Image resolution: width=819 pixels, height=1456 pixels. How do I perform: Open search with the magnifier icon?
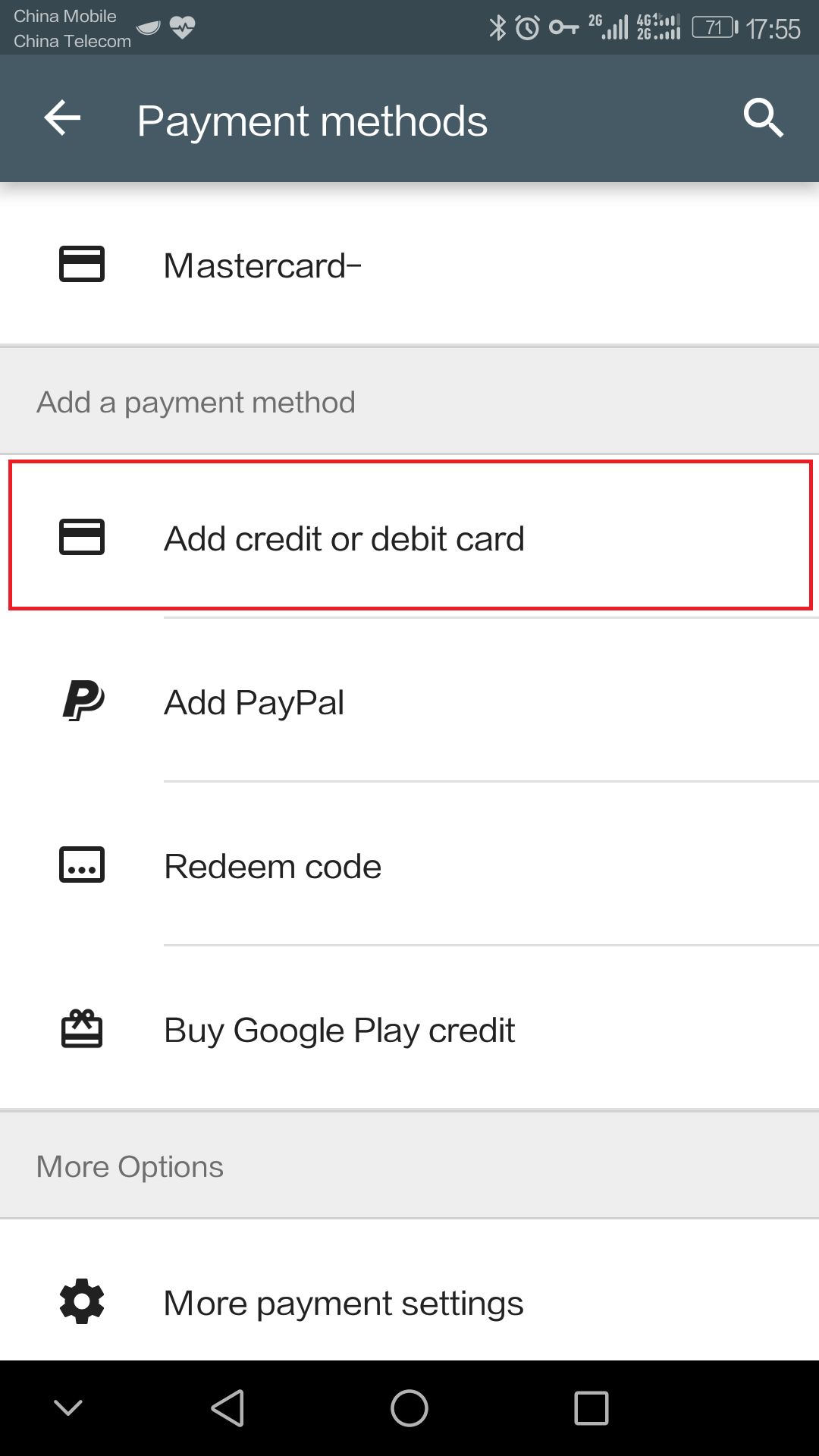pyautogui.click(x=763, y=118)
